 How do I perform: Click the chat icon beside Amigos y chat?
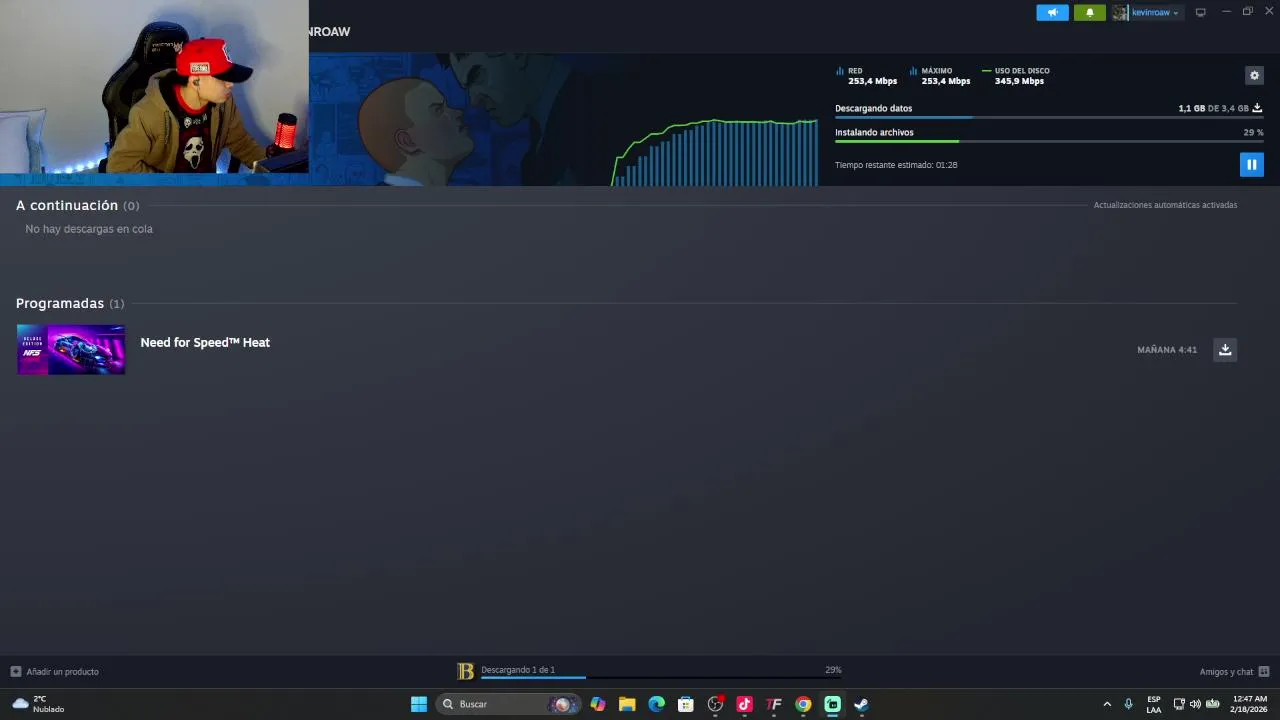click(x=1264, y=672)
